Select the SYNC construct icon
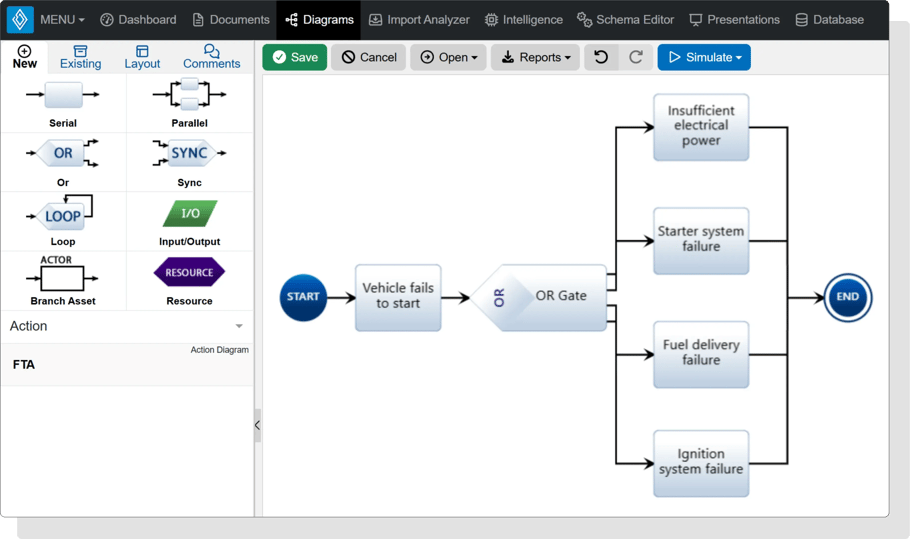Image resolution: width=910 pixels, height=539 pixels. (189, 153)
